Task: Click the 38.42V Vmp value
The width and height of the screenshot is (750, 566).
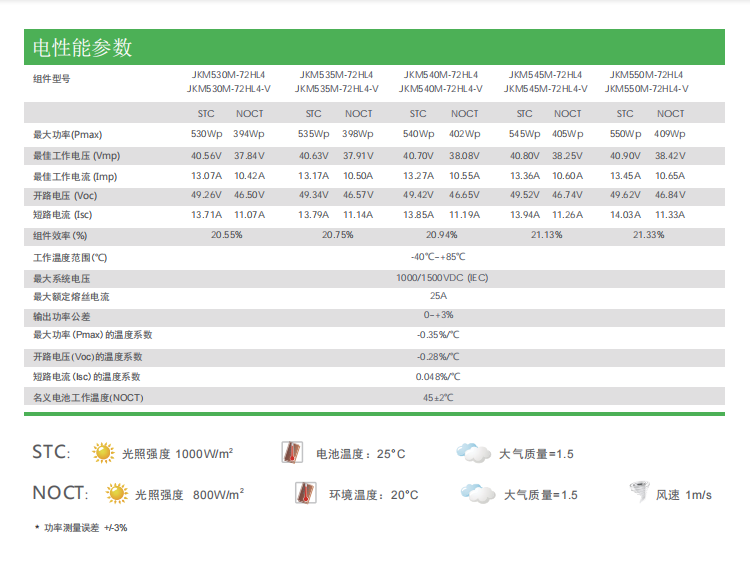Action: tap(670, 156)
